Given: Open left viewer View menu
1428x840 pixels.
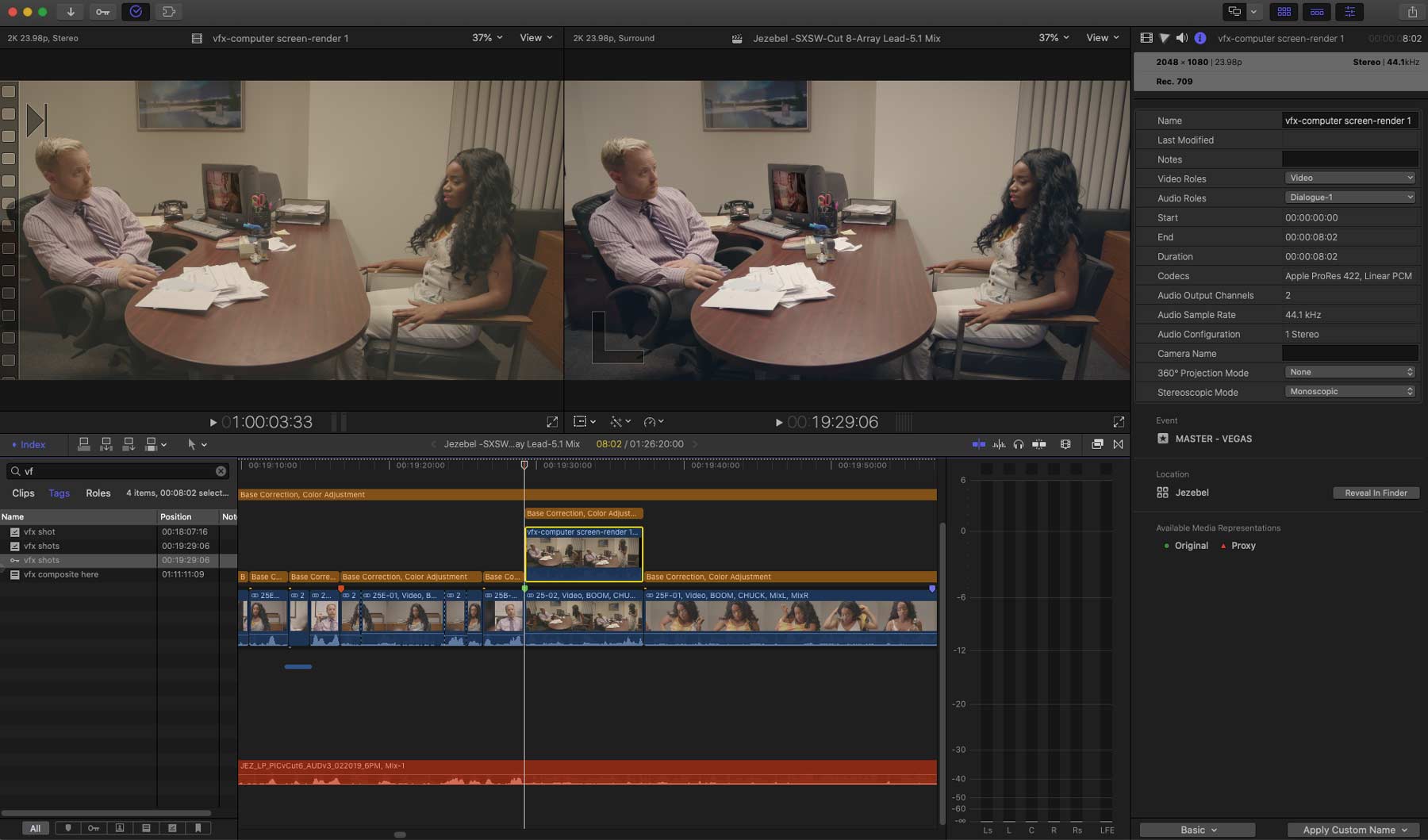Looking at the screenshot, I should click(536, 37).
